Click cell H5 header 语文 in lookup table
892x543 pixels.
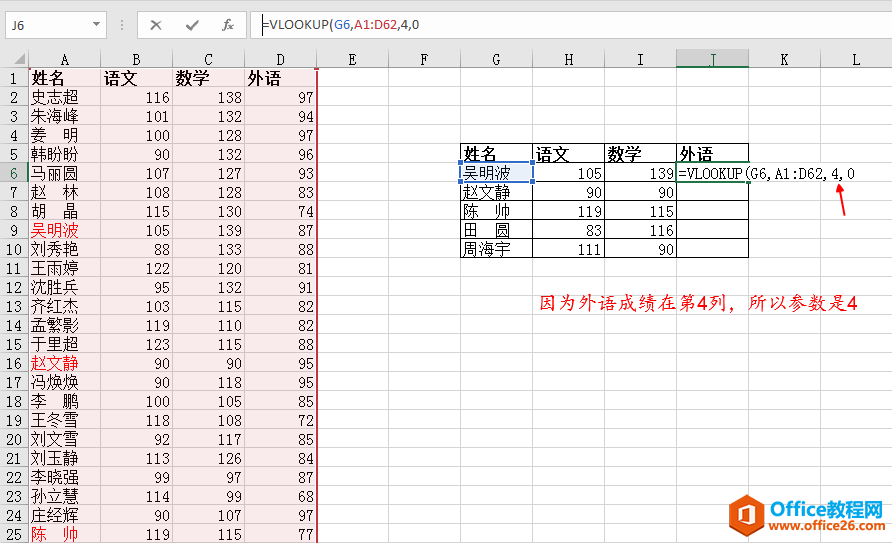click(x=568, y=154)
